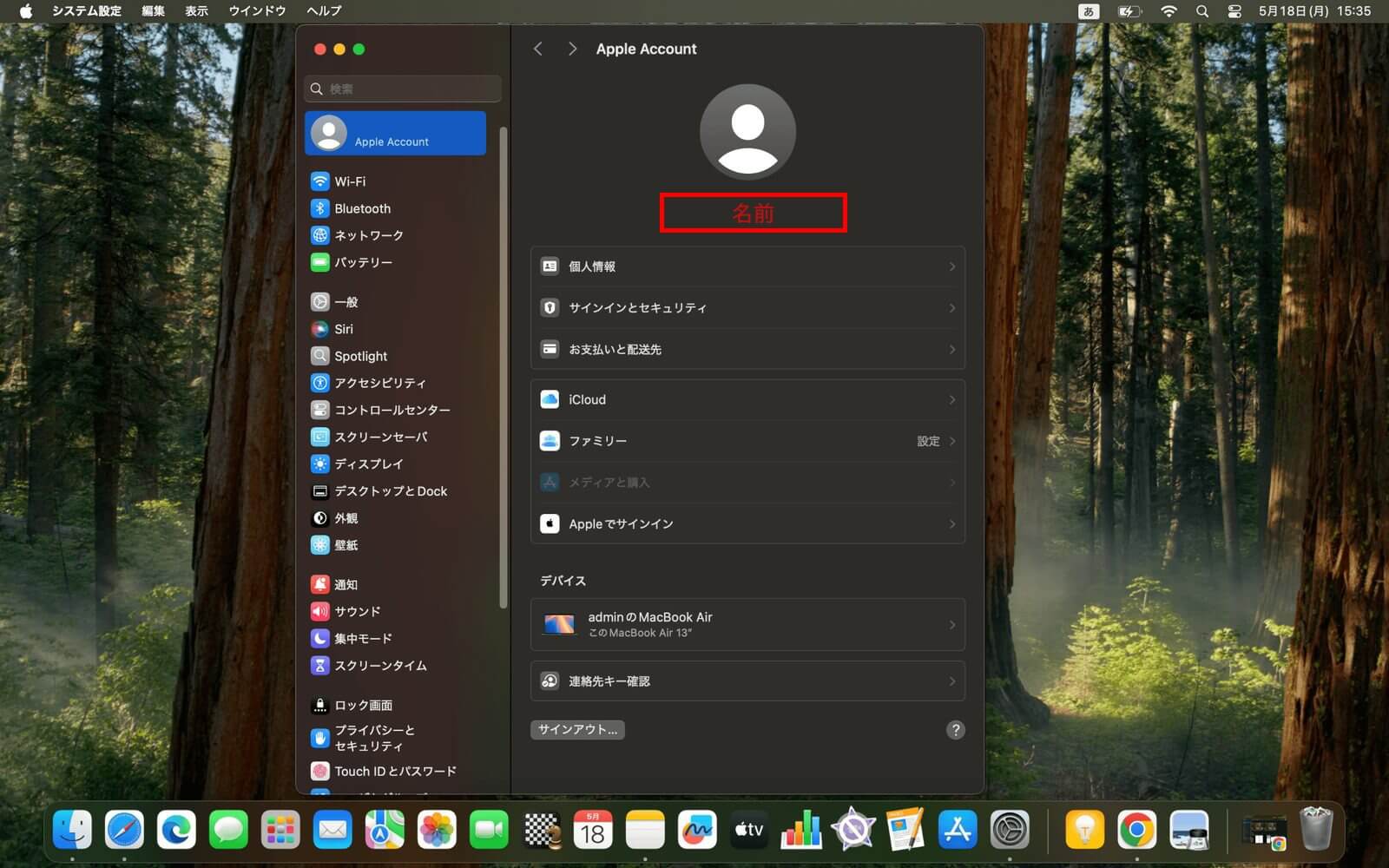The height and width of the screenshot is (868, 1389).
Task: Click the sidebar scrollbar
Action: click(x=504, y=368)
